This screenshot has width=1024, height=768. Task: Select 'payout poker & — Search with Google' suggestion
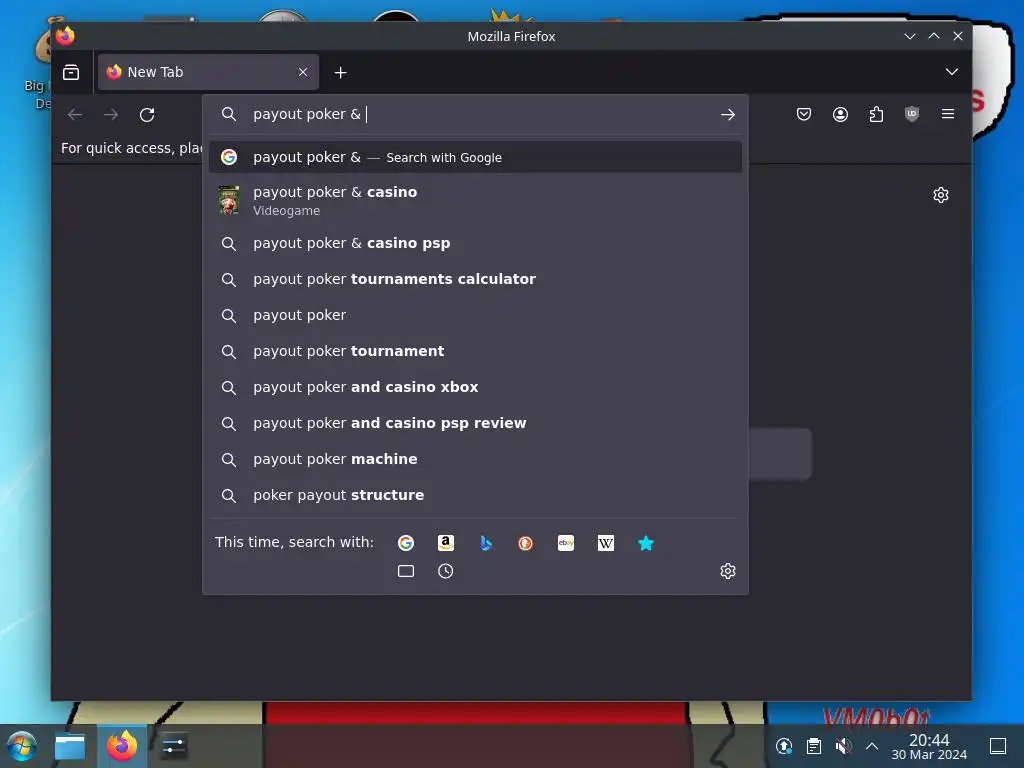click(475, 157)
